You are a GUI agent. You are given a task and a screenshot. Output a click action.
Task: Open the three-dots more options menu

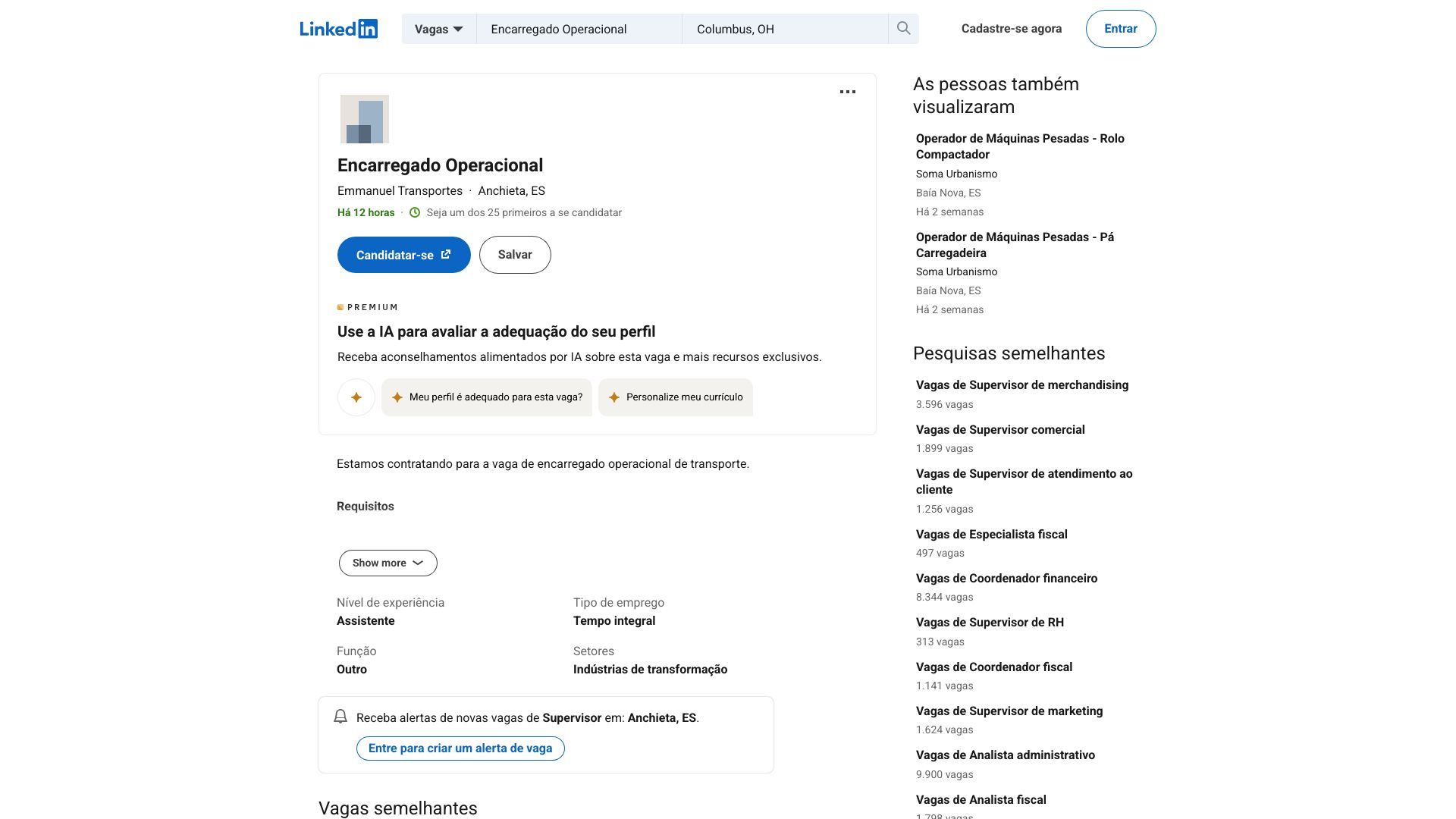(x=848, y=92)
